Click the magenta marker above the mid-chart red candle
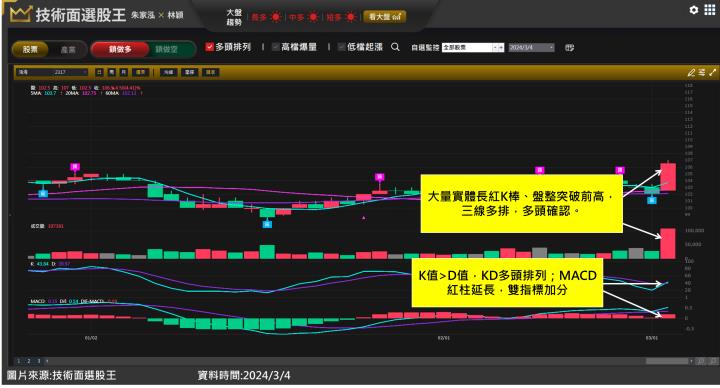This screenshot has height=388, width=720. 379,177
